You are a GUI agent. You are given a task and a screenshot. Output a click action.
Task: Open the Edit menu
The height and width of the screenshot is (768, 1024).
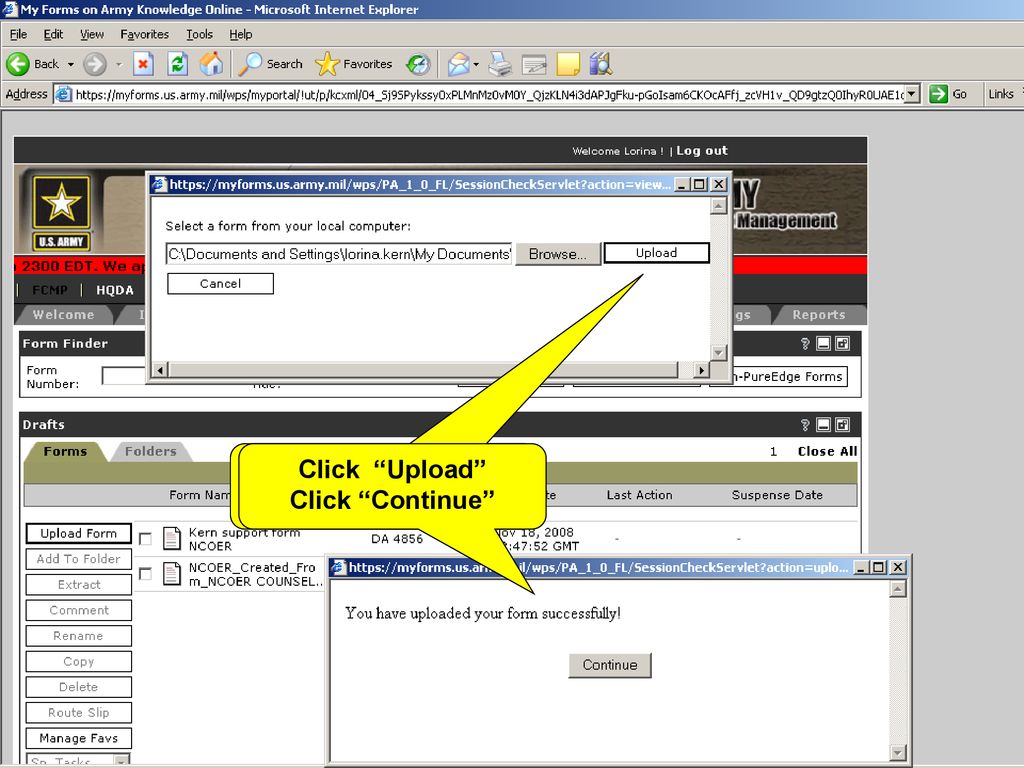53,34
